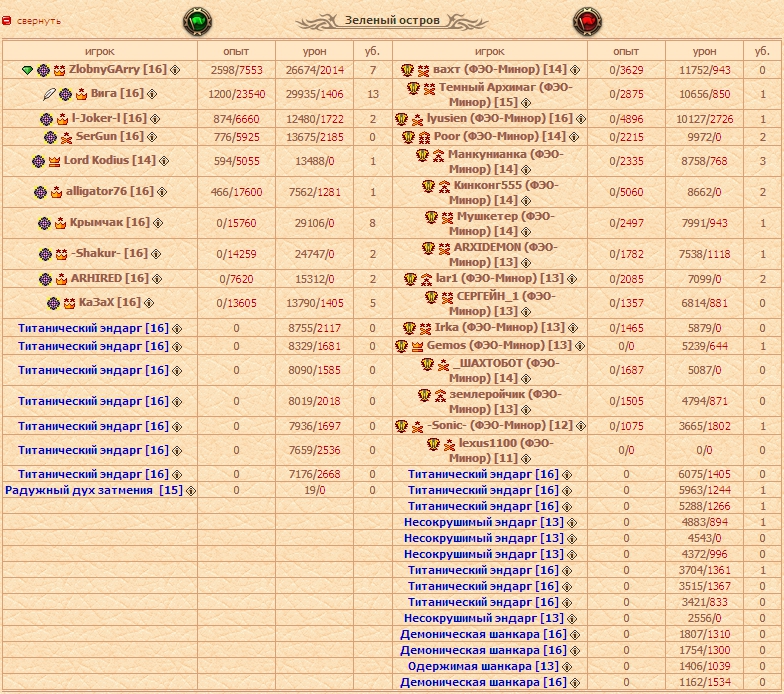The height and width of the screenshot is (694, 784).
Task: Open player Кинконг555 (ФЭО-Минор) [14]
Action: [506, 192]
